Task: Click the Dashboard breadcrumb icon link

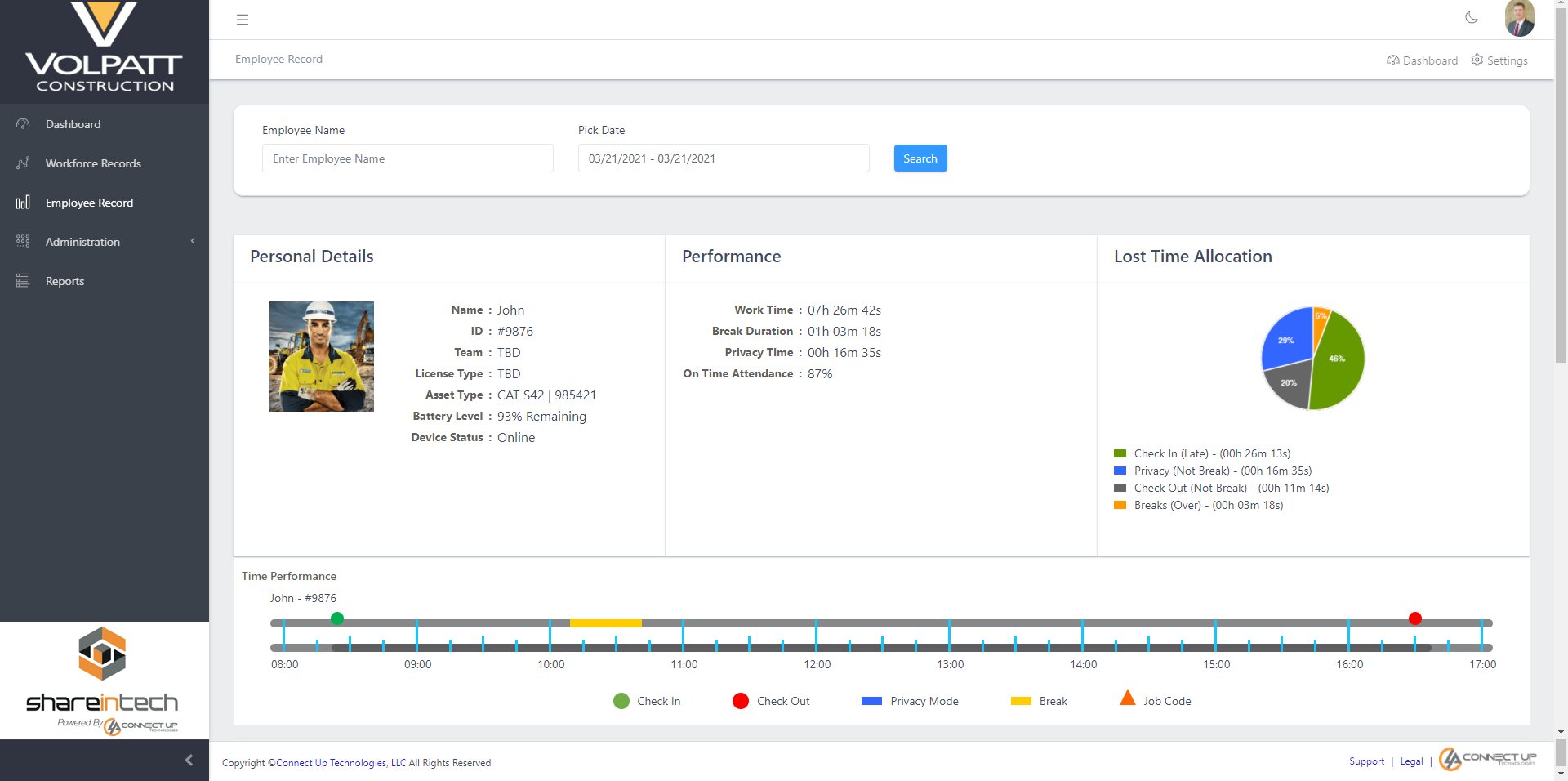Action: [x=1422, y=60]
